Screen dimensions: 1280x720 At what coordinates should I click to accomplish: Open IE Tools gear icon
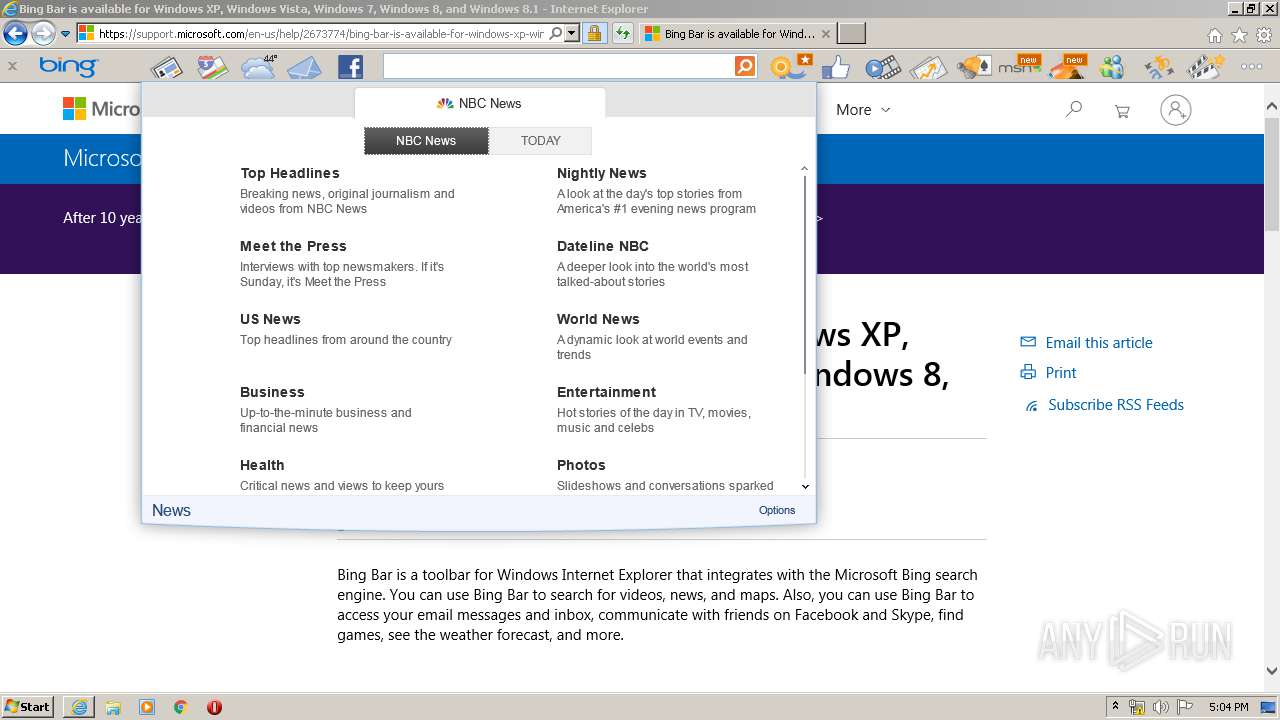point(1264,34)
